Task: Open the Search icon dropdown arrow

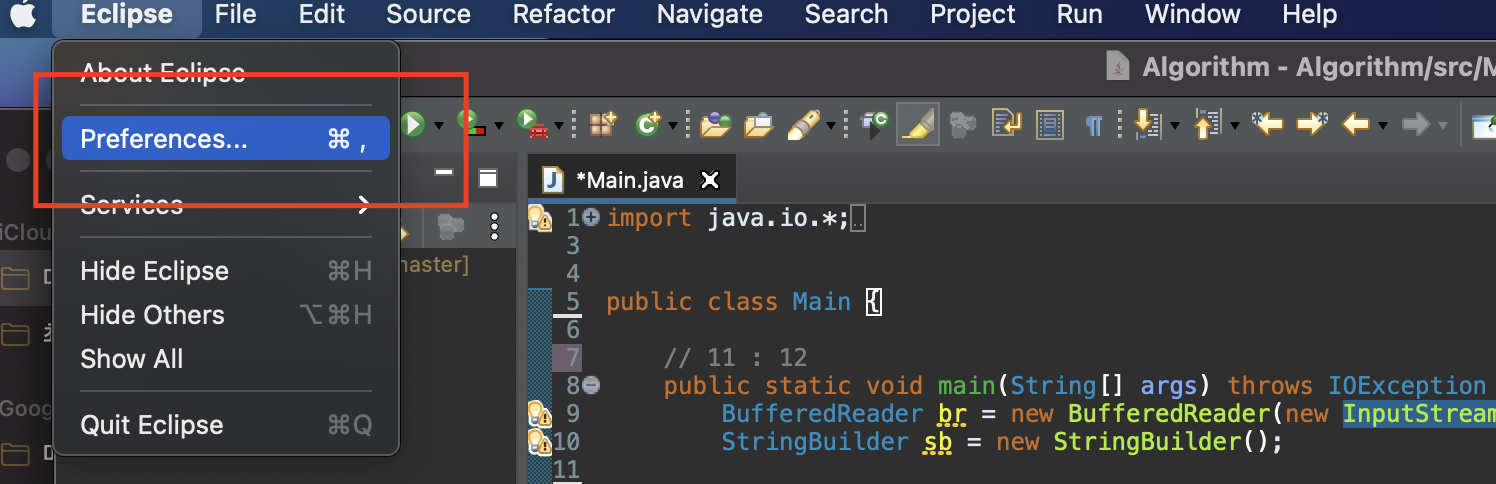Action: click(831, 126)
